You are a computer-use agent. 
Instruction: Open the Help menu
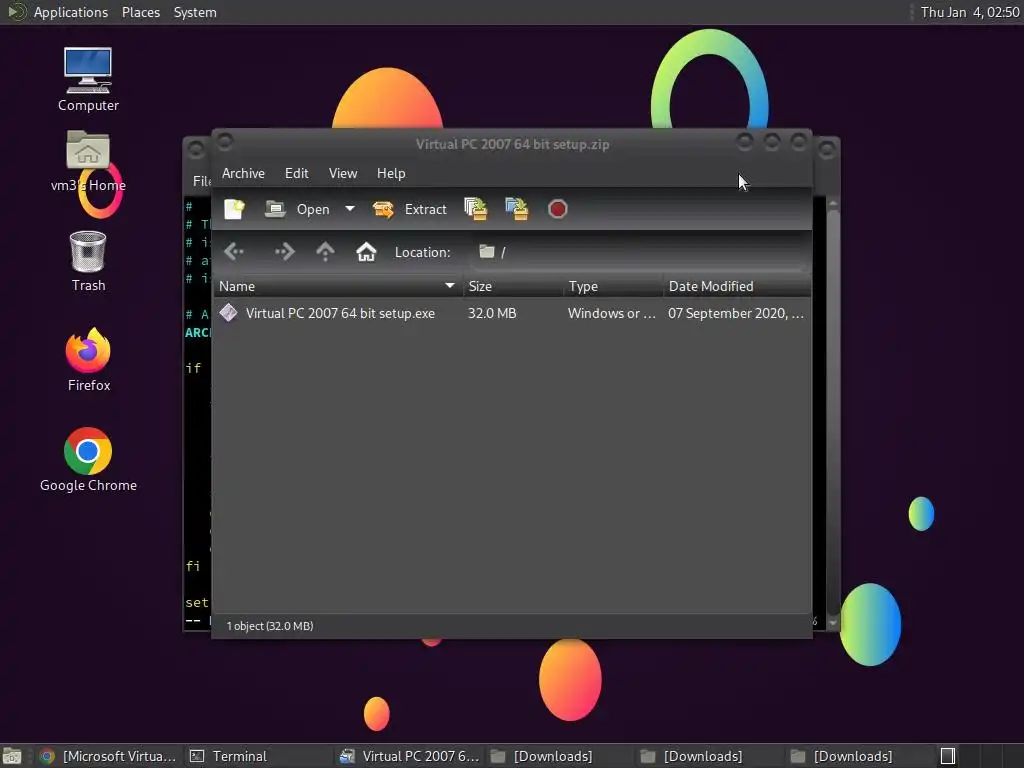click(391, 173)
